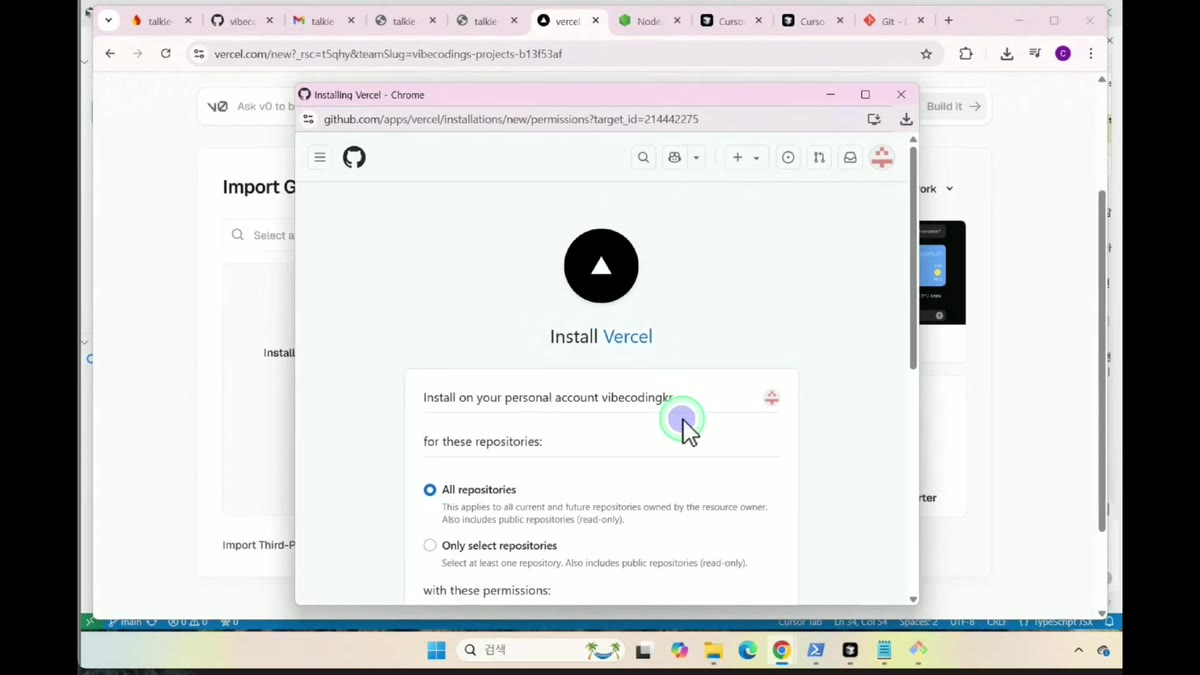Open the GitHub user avatar menu
The image size is (1200, 675).
[881, 157]
